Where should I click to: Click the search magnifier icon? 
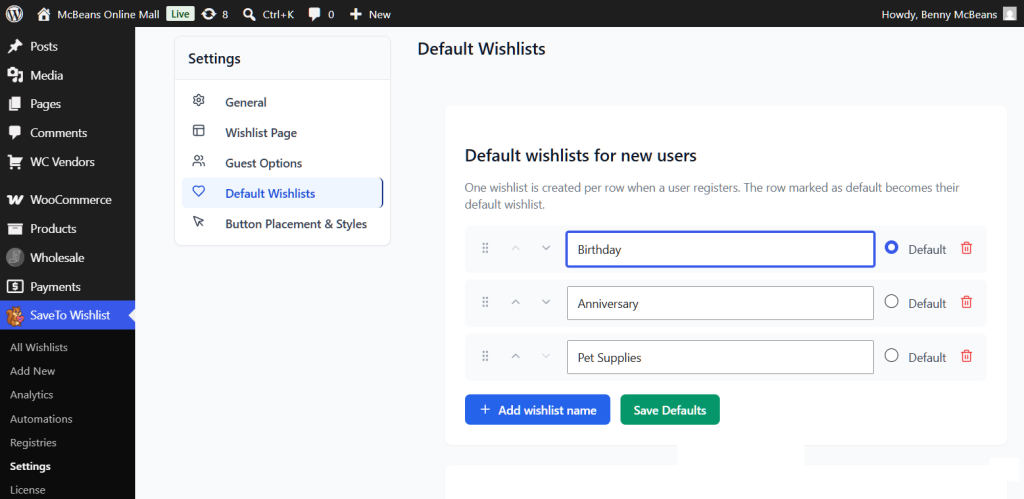click(249, 14)
